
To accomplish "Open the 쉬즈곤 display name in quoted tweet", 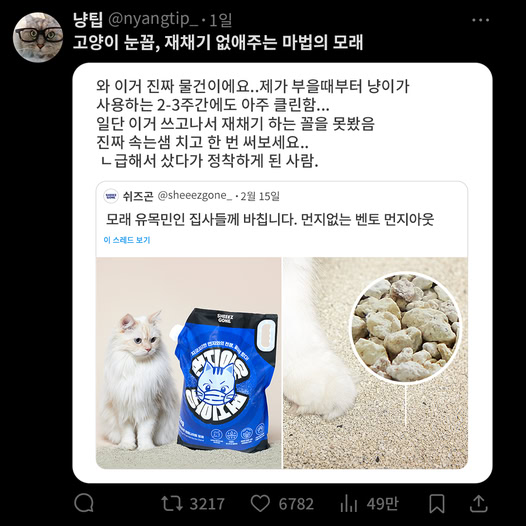I will tap(138, 196).
